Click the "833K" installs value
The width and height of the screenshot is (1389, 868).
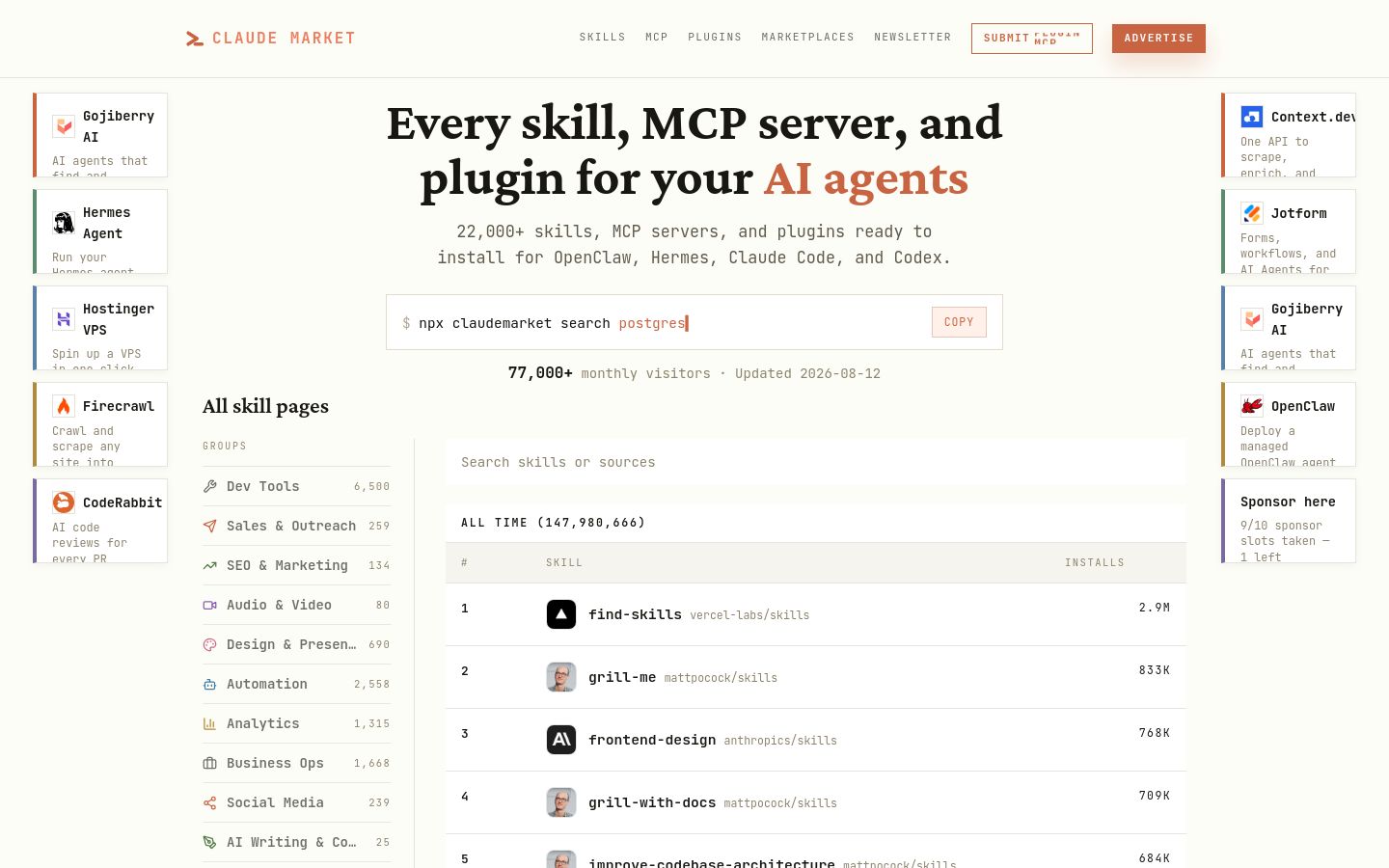pos(1155,670)
